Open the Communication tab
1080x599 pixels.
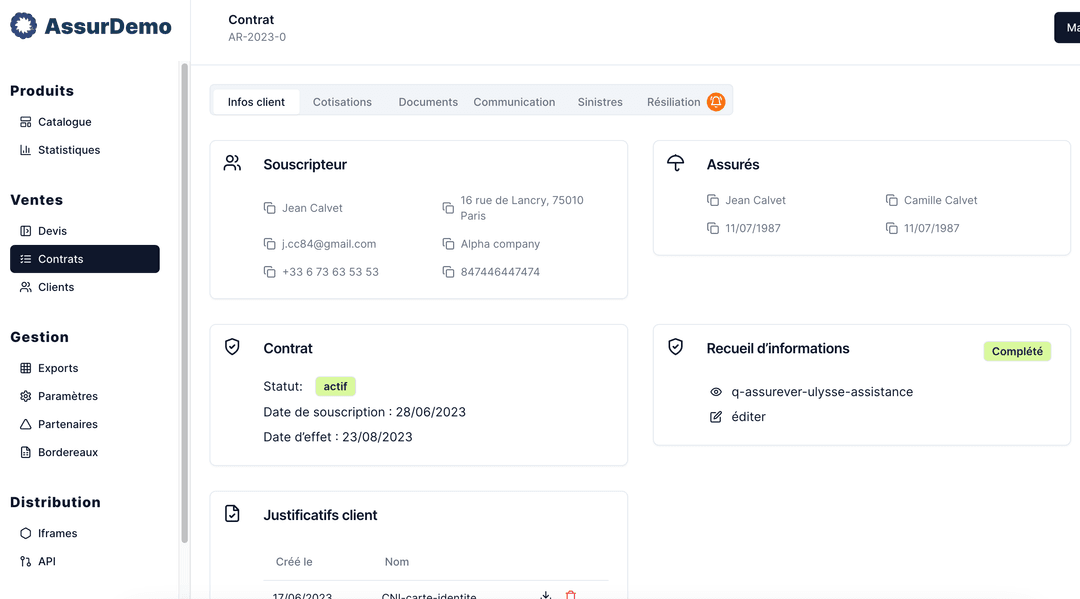(514, 102)
